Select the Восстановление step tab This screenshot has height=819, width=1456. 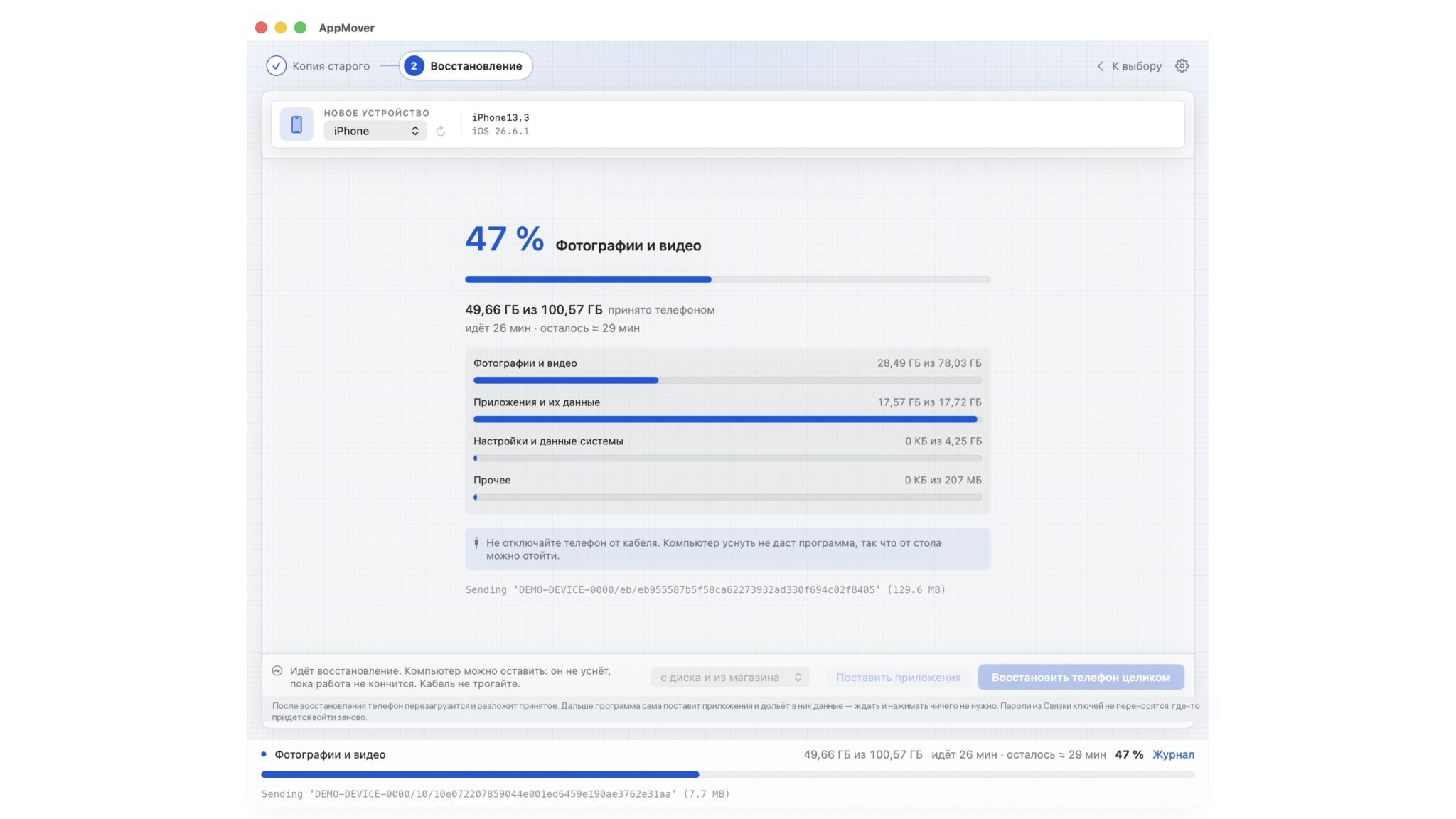[x=466, y=65]
